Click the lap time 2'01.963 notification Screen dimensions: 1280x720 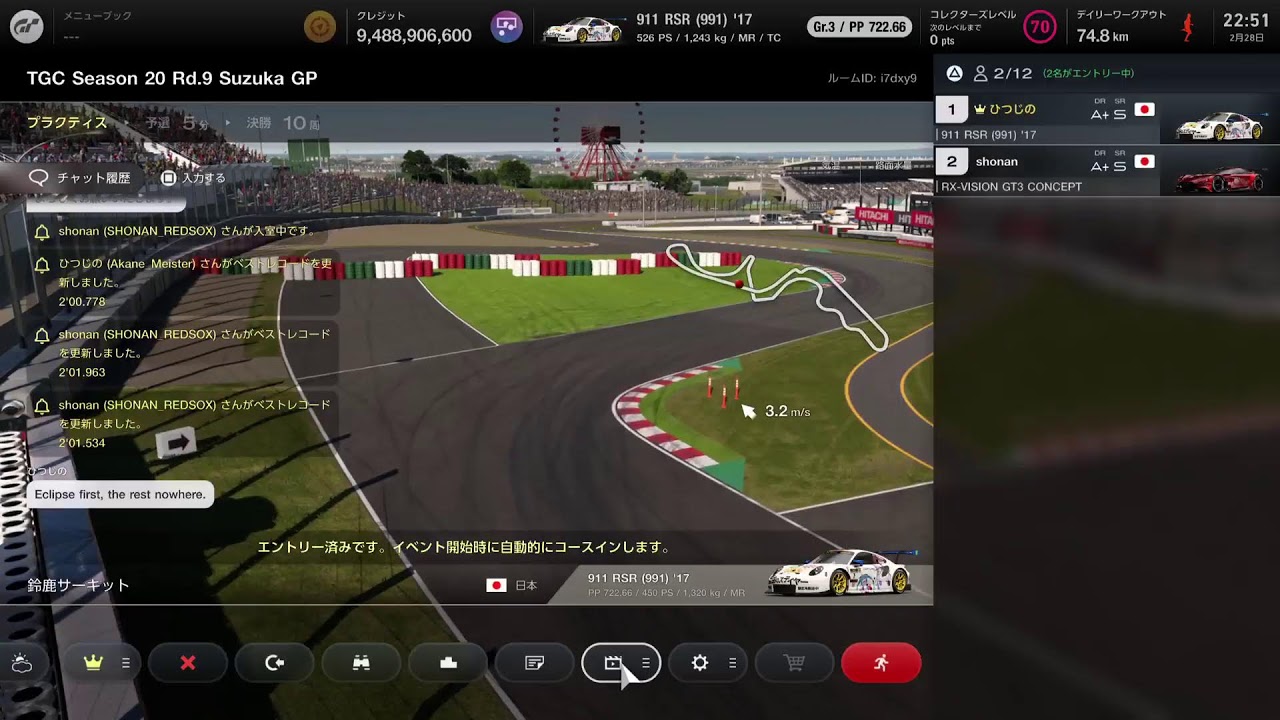(82, 372)
